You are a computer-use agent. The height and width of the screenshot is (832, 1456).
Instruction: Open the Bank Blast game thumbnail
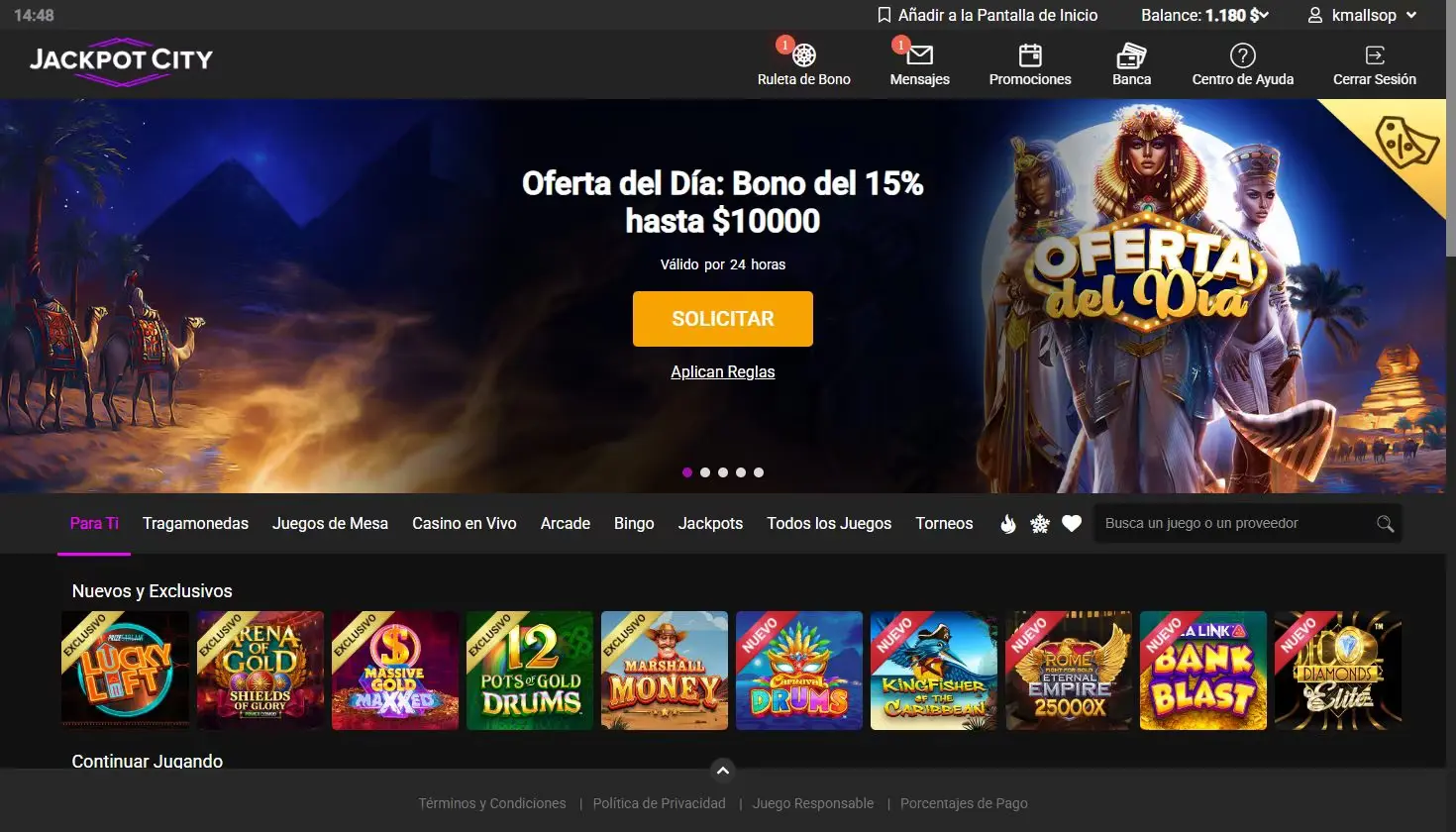click(x=1203, y=671)
